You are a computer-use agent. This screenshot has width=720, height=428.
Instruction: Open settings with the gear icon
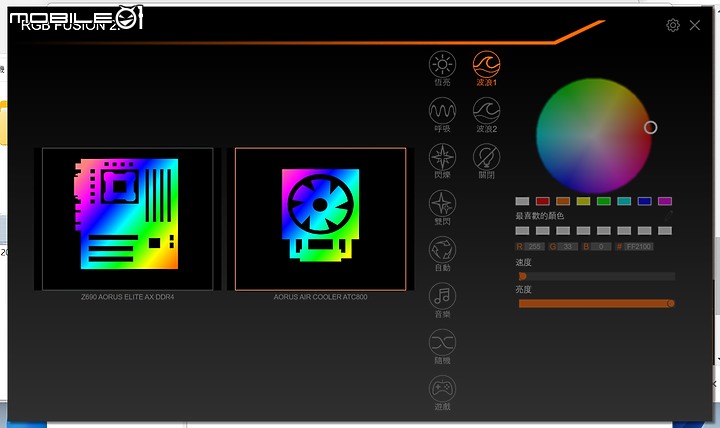click(673, 25)
